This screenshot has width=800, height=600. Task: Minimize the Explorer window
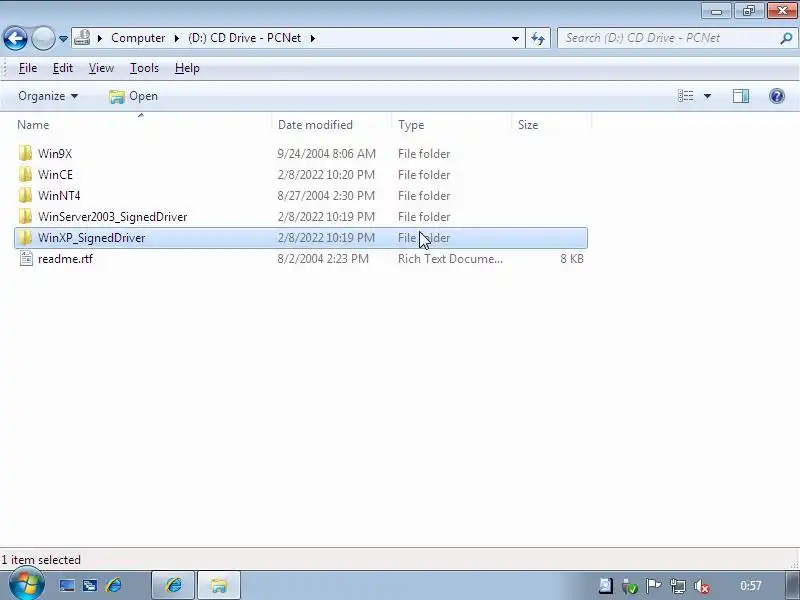coord(716,11)
